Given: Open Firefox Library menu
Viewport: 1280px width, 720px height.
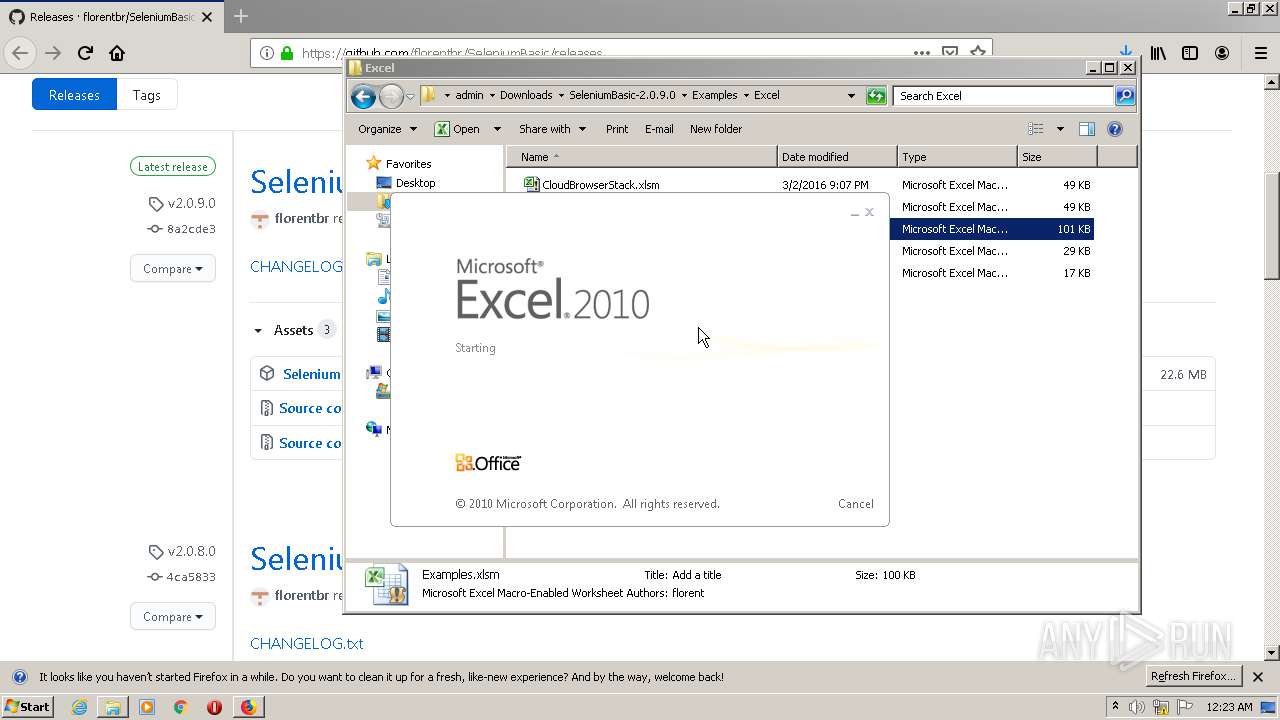Looking at the screenshot, I should tap(1158, 53).
